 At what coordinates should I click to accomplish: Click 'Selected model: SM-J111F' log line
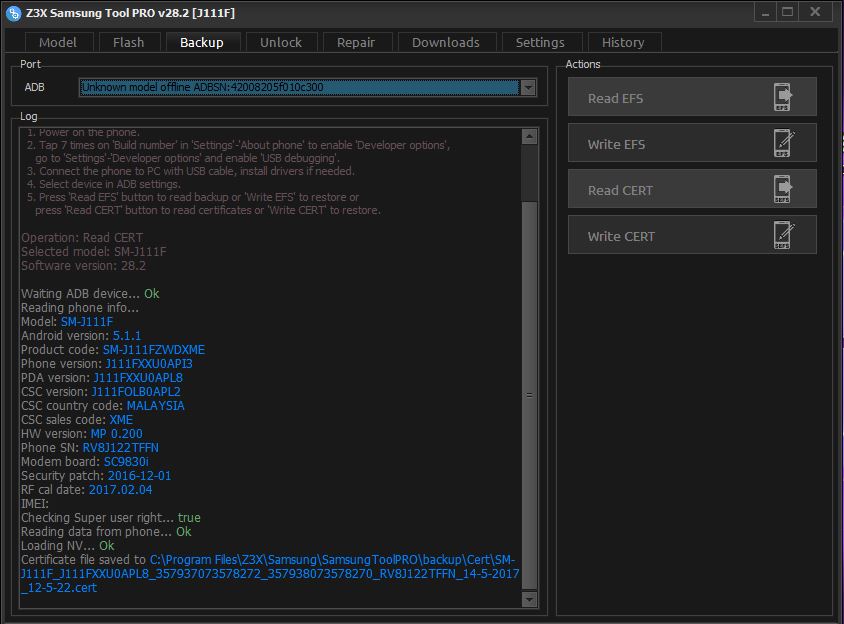94,251
